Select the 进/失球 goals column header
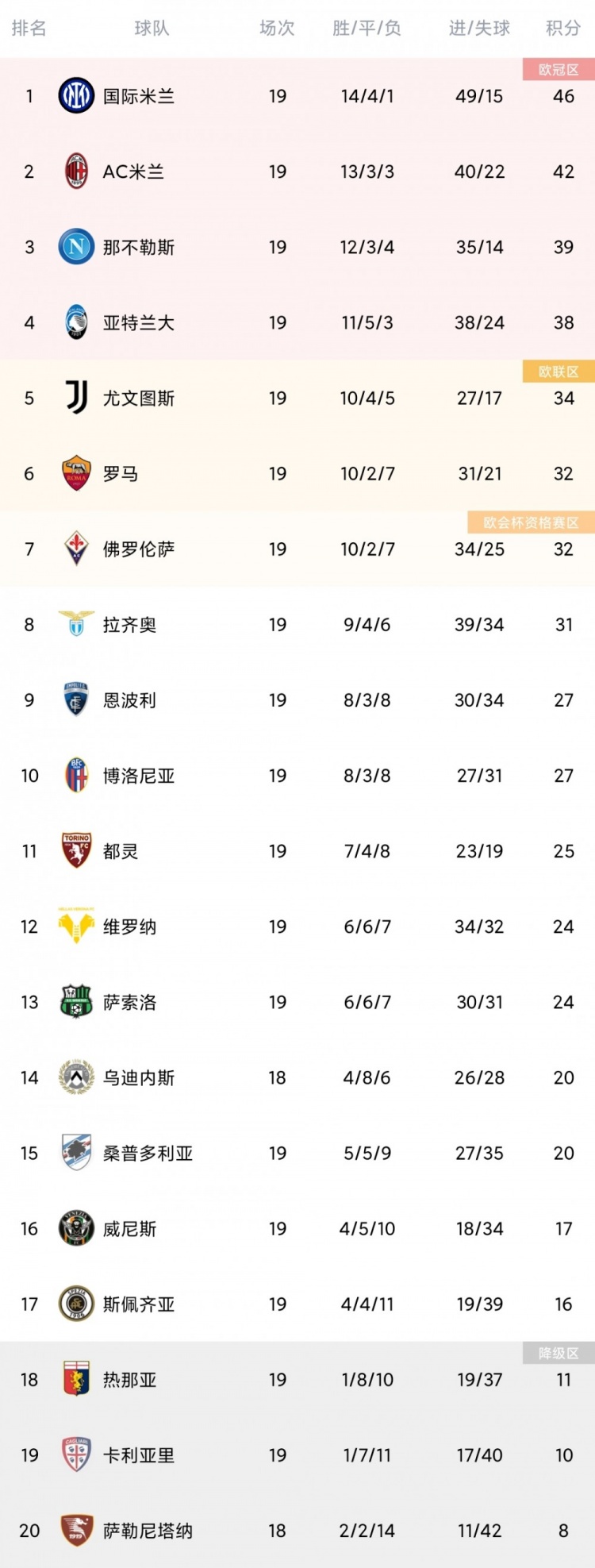The width and height of the screenshot is (595, 1568). pos(479,29)
